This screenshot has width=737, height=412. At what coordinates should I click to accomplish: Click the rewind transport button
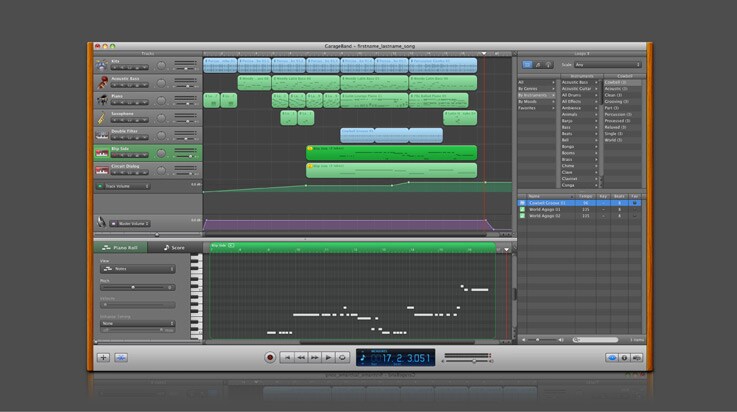click(300, 357)
